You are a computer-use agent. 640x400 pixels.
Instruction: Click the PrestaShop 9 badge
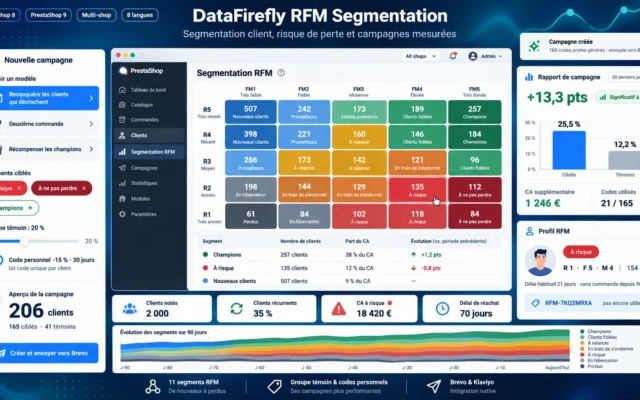[48, 15]
